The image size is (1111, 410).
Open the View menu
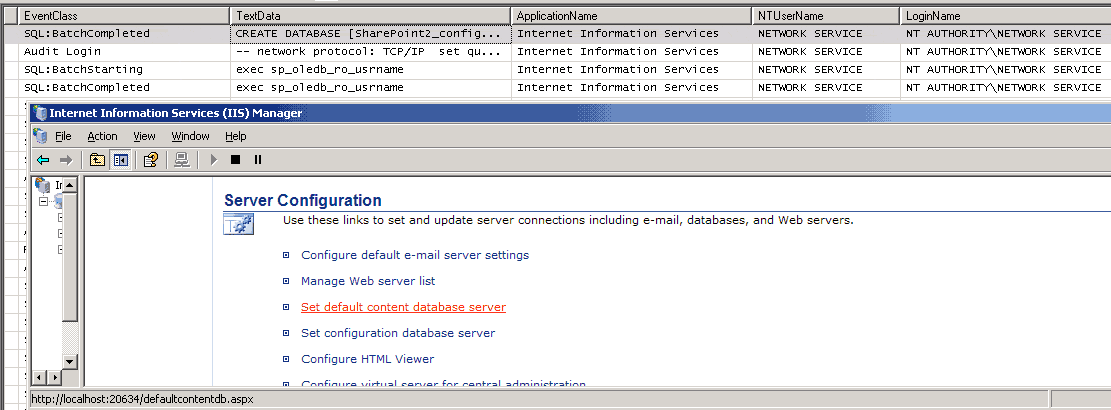[144, 136]
